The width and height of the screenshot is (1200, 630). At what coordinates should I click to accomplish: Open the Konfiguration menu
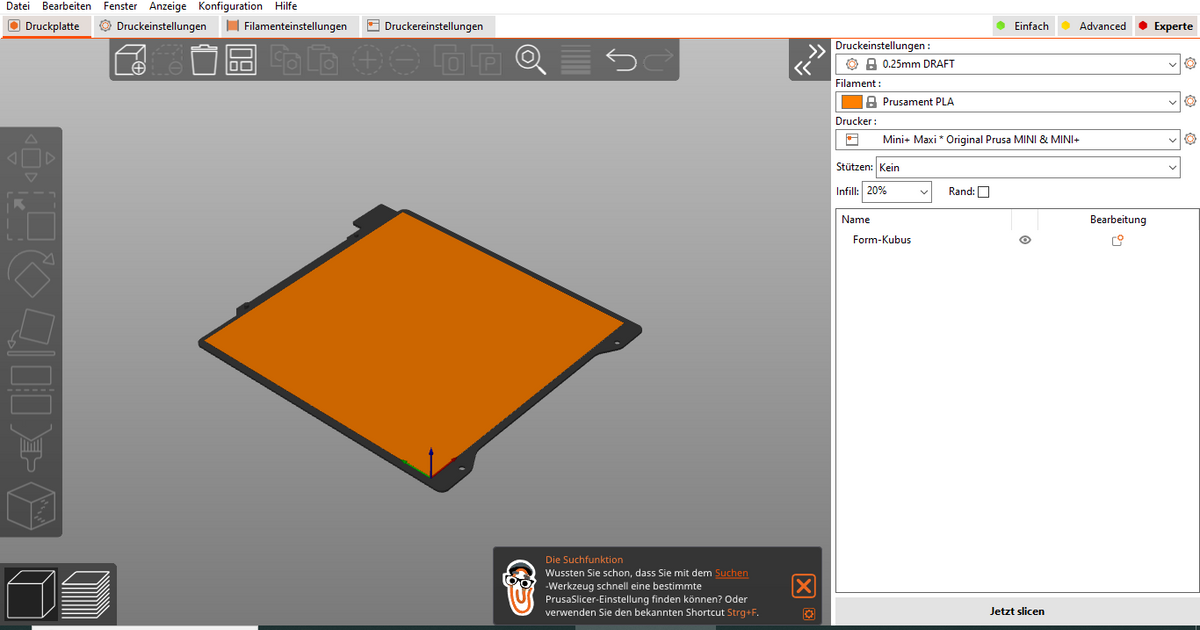click(230, 6)
